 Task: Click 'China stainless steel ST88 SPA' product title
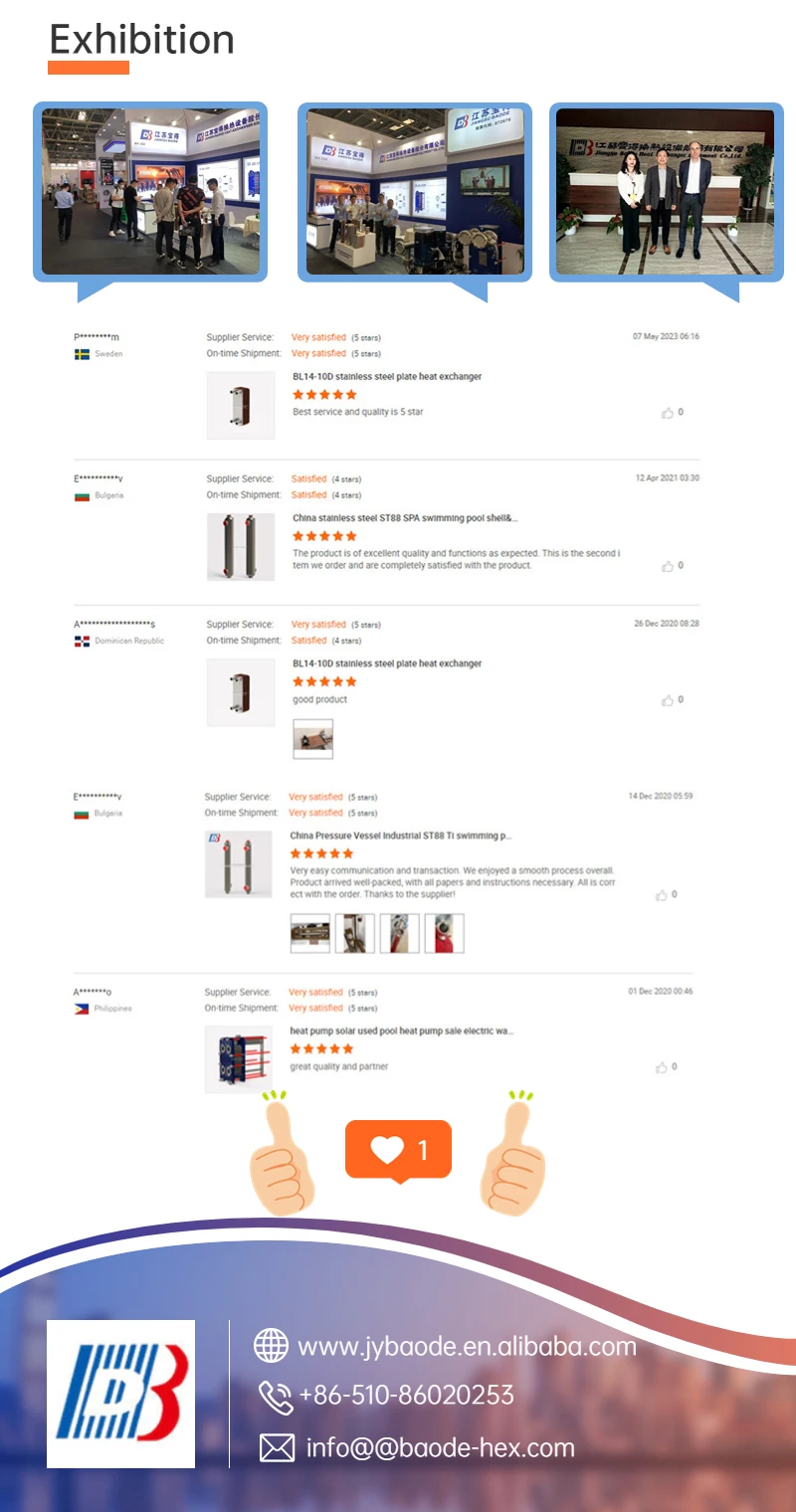pos(405,518)
